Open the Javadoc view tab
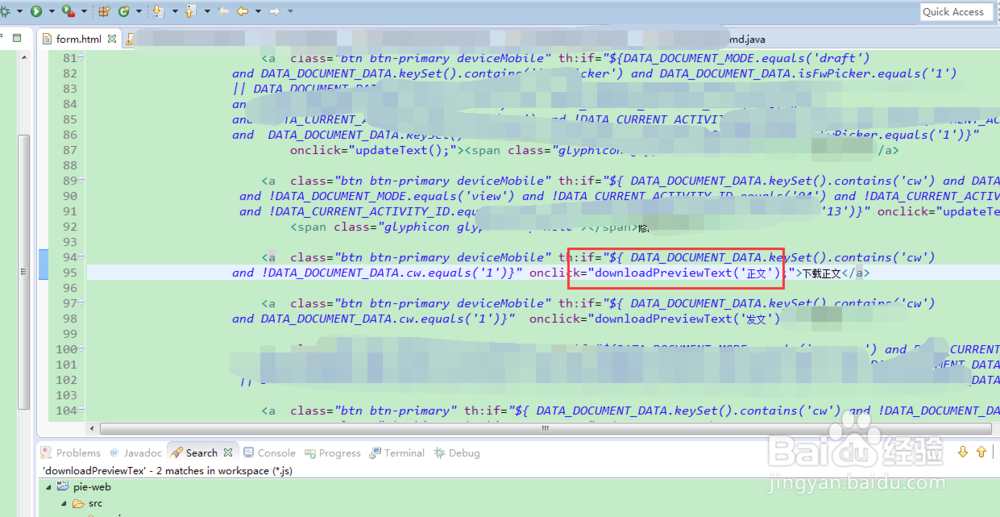1000x517 pixels. coord(135,453)
